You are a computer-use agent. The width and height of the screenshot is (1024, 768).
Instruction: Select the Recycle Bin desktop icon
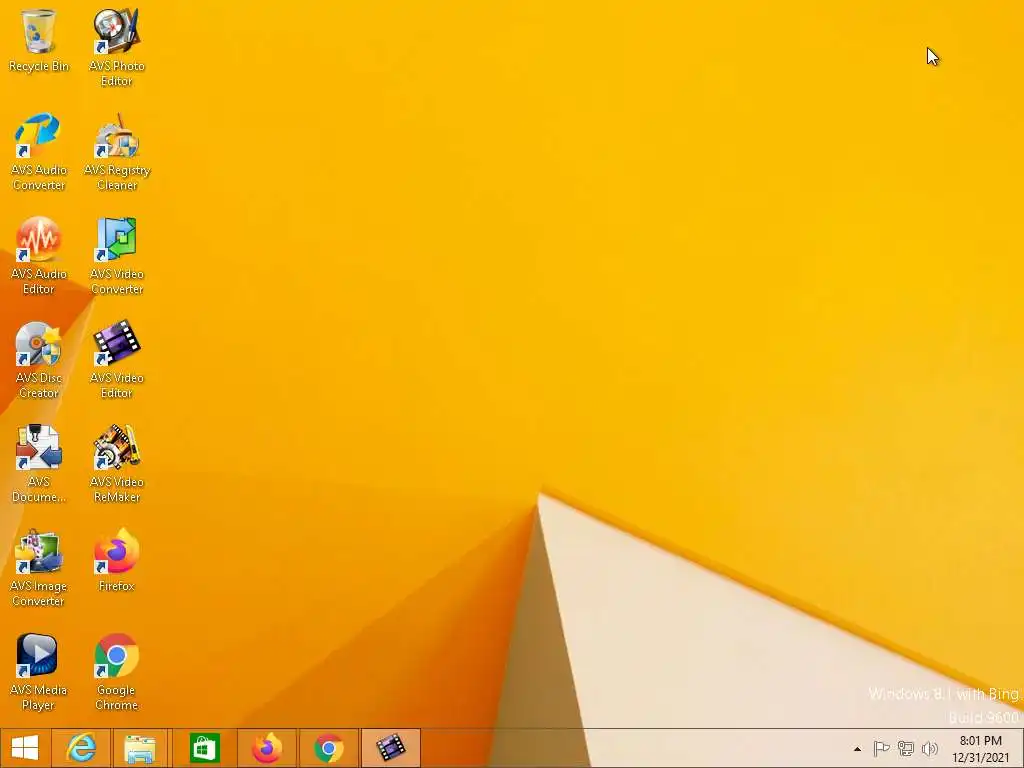[39, 40]
